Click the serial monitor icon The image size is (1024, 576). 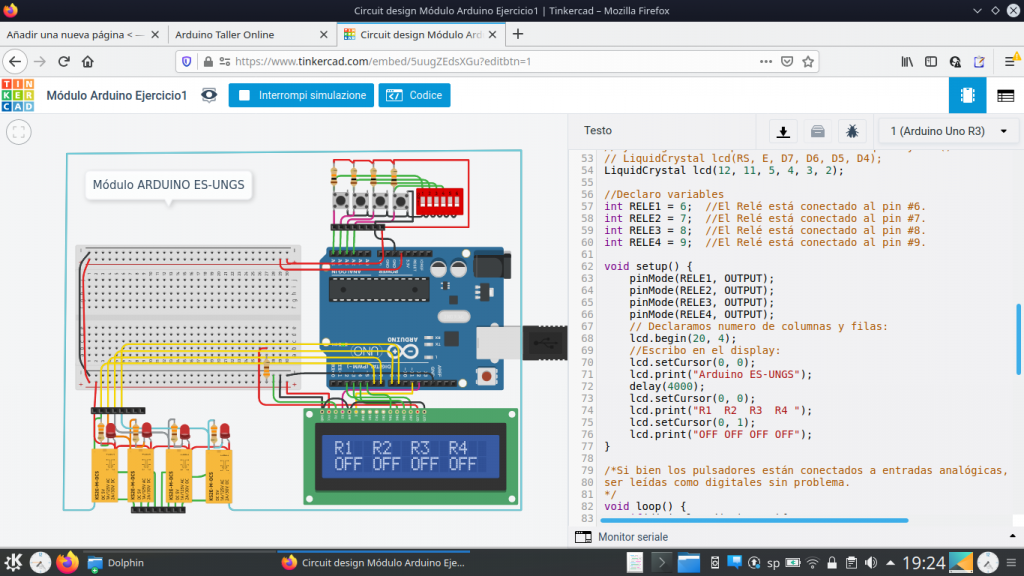[x=583, y=537]
